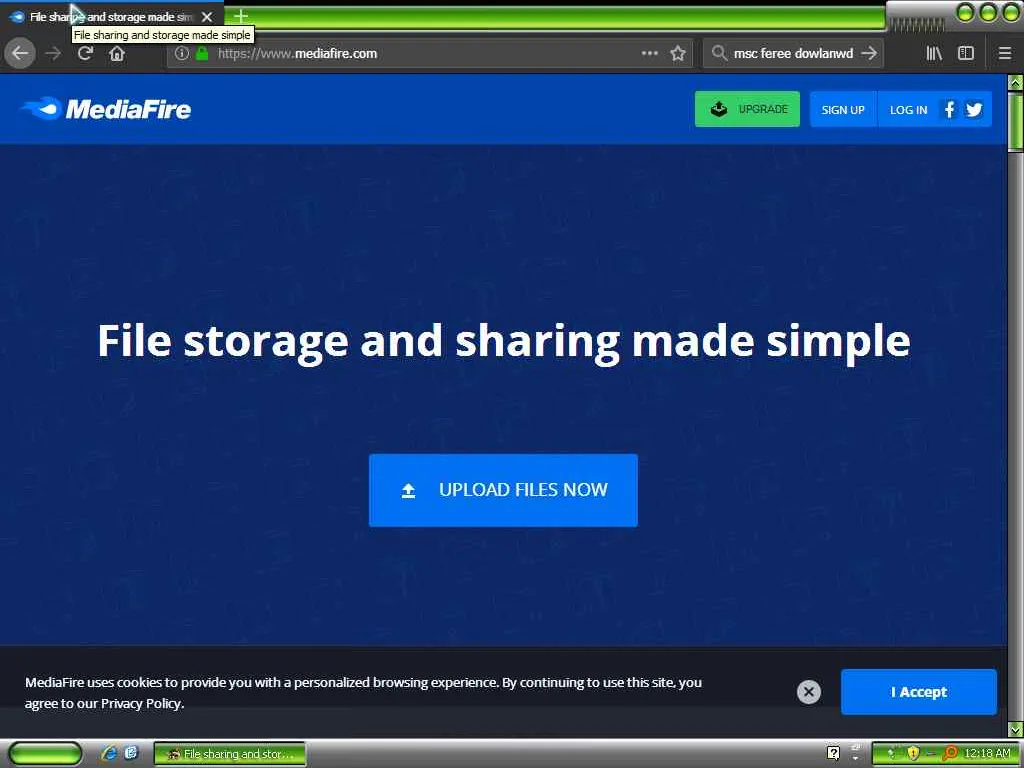Click the search magnifier icon
The height and width of the screenshot is (768, 1024).
coord(719,54)
